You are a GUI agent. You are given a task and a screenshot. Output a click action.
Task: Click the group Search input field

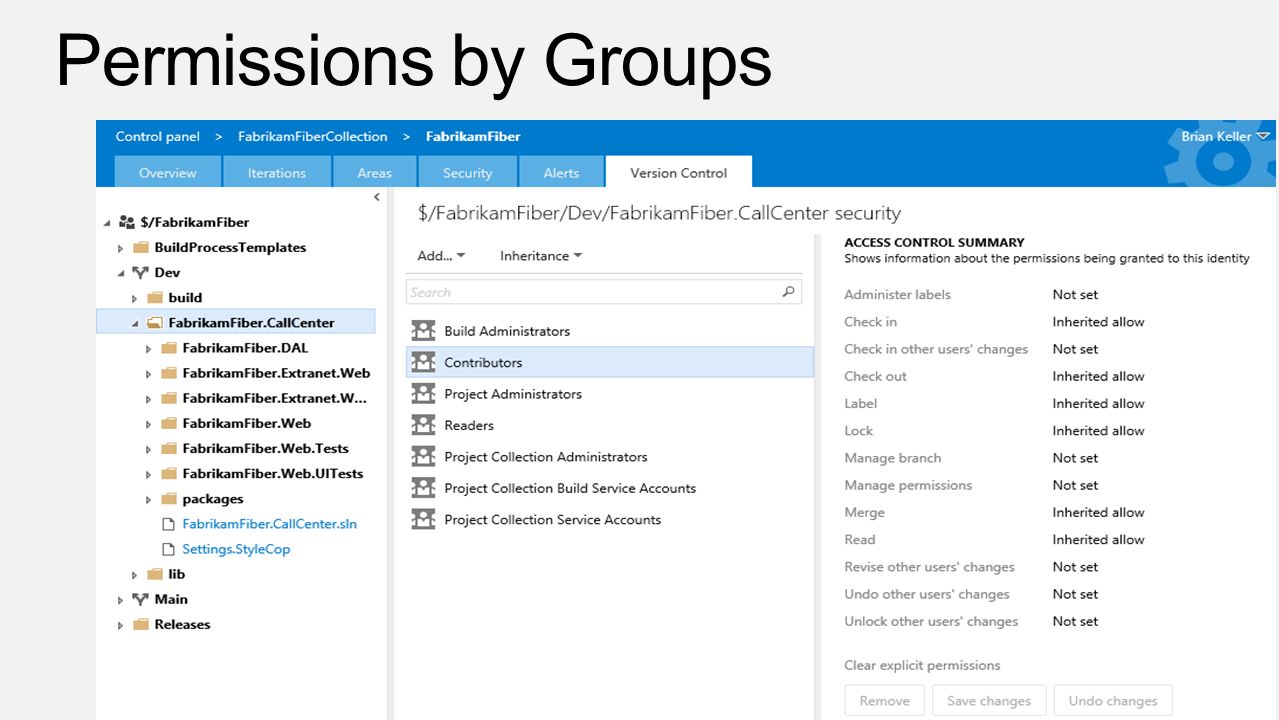604,292
